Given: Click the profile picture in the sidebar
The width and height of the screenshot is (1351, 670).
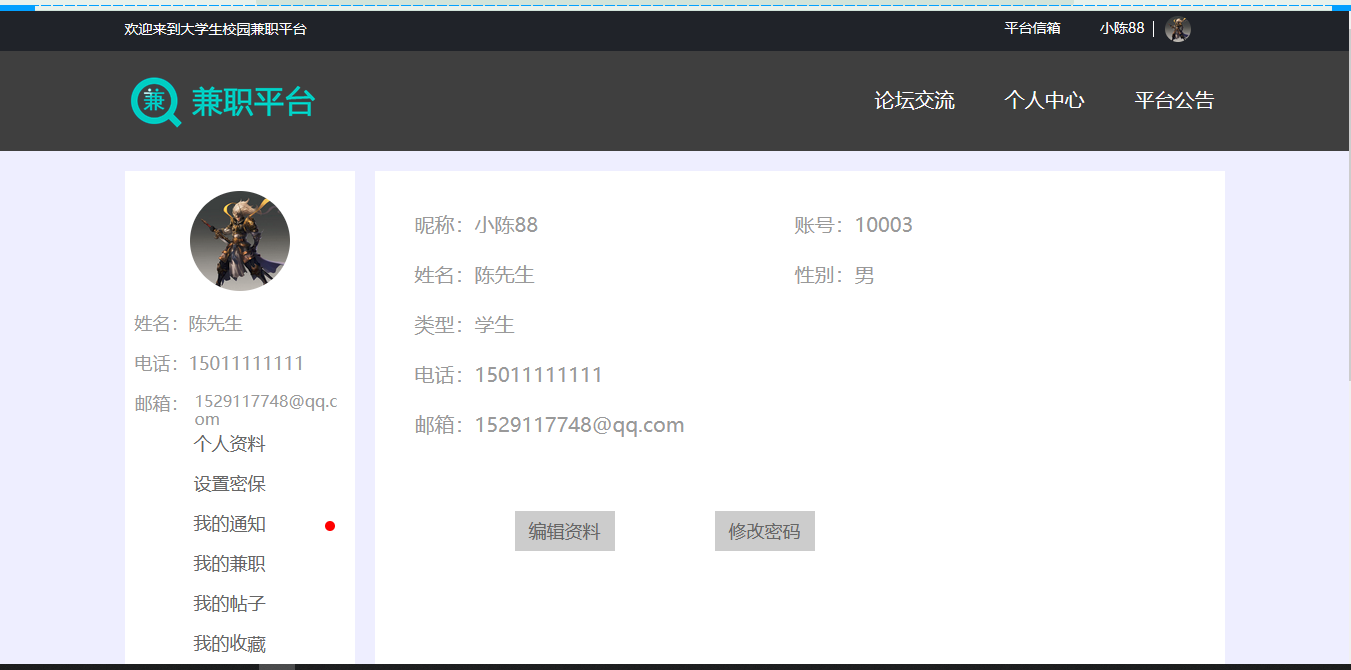Looking at the screenshot, I should 239,241.
